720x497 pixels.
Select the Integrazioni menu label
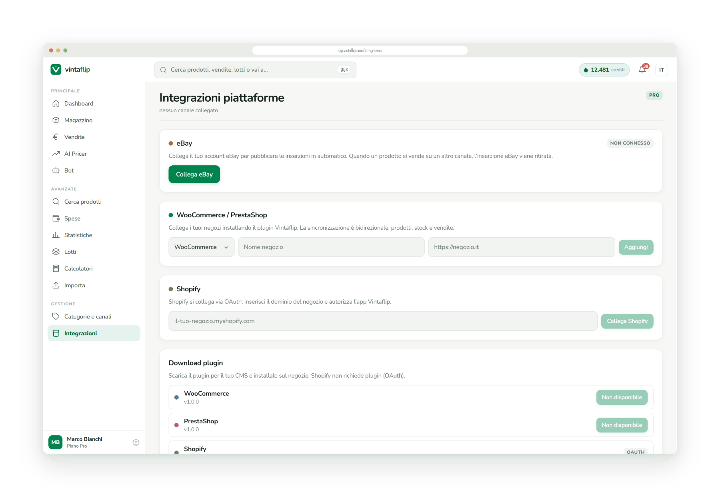(x=81, y=333)
